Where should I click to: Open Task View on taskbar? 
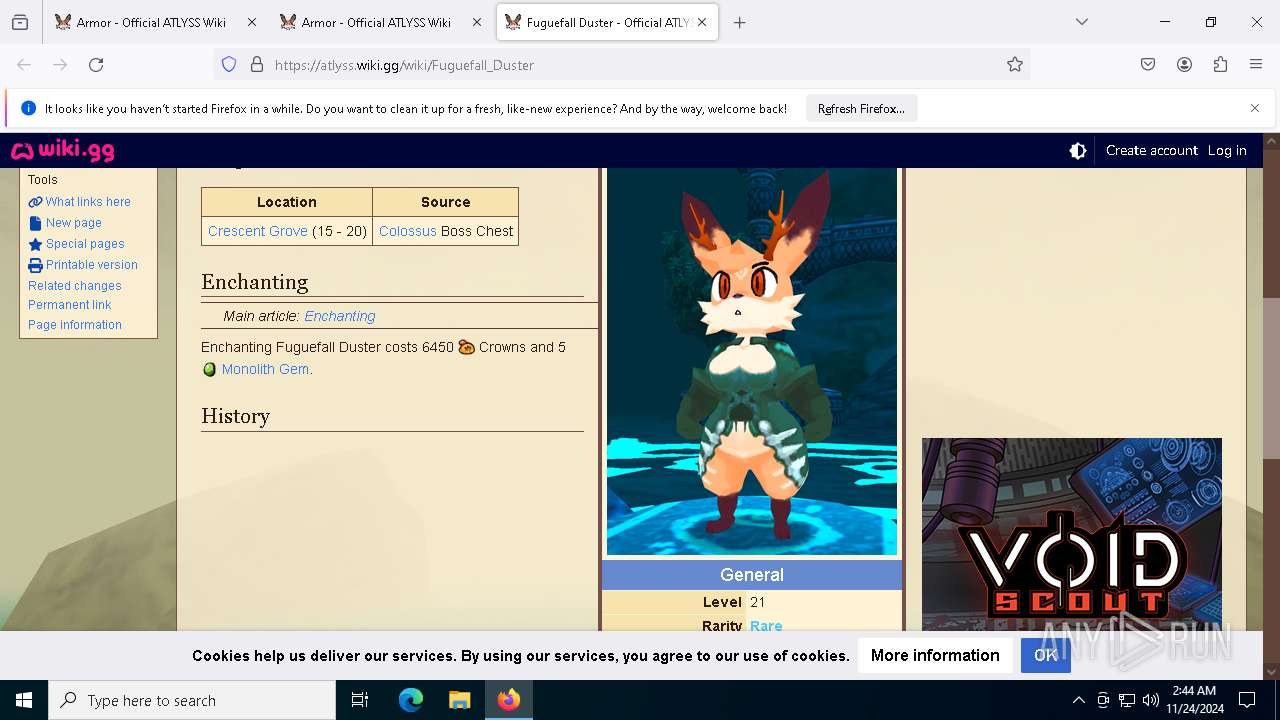click(360, 700)
